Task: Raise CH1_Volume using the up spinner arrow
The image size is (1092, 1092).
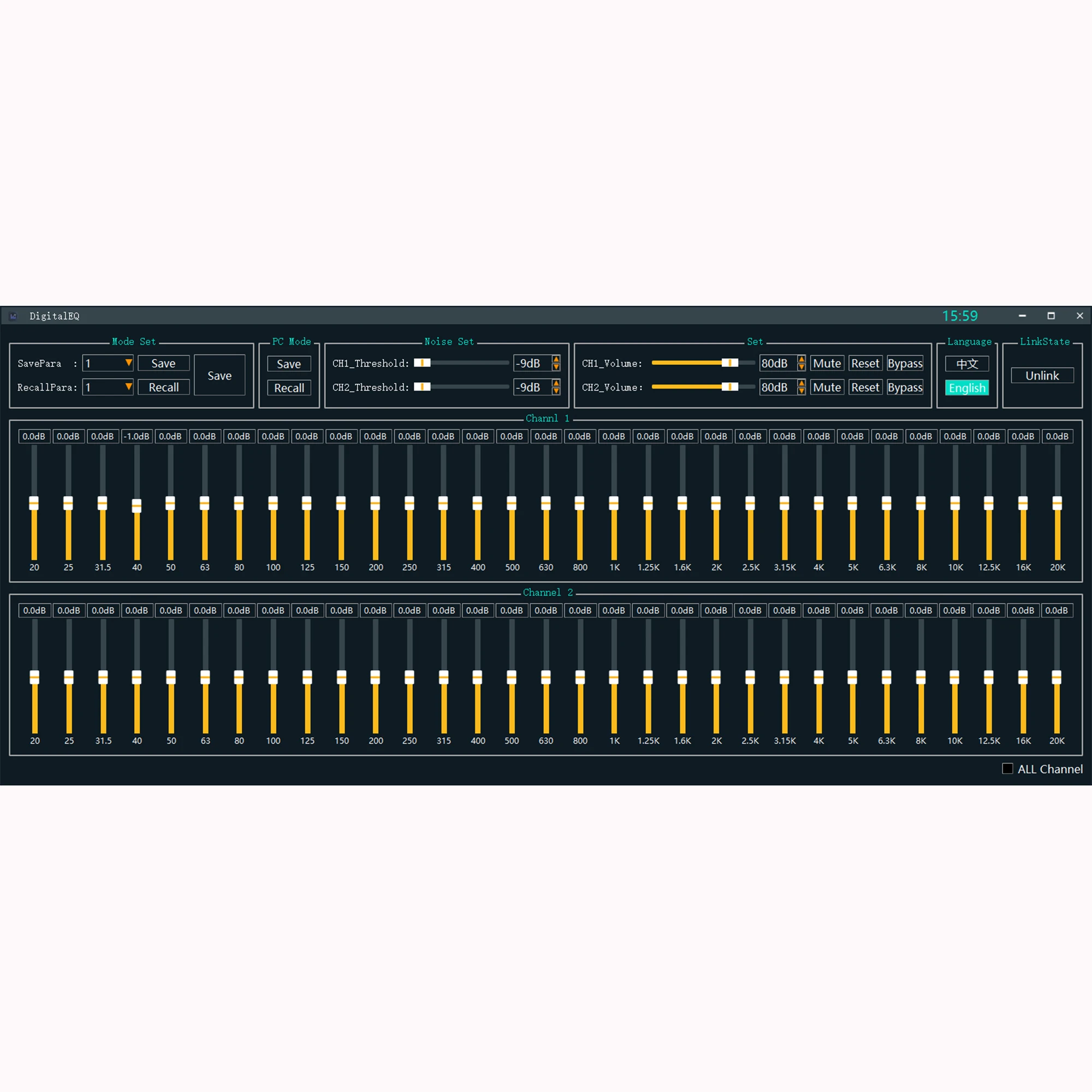Action: tap(801, 359)
